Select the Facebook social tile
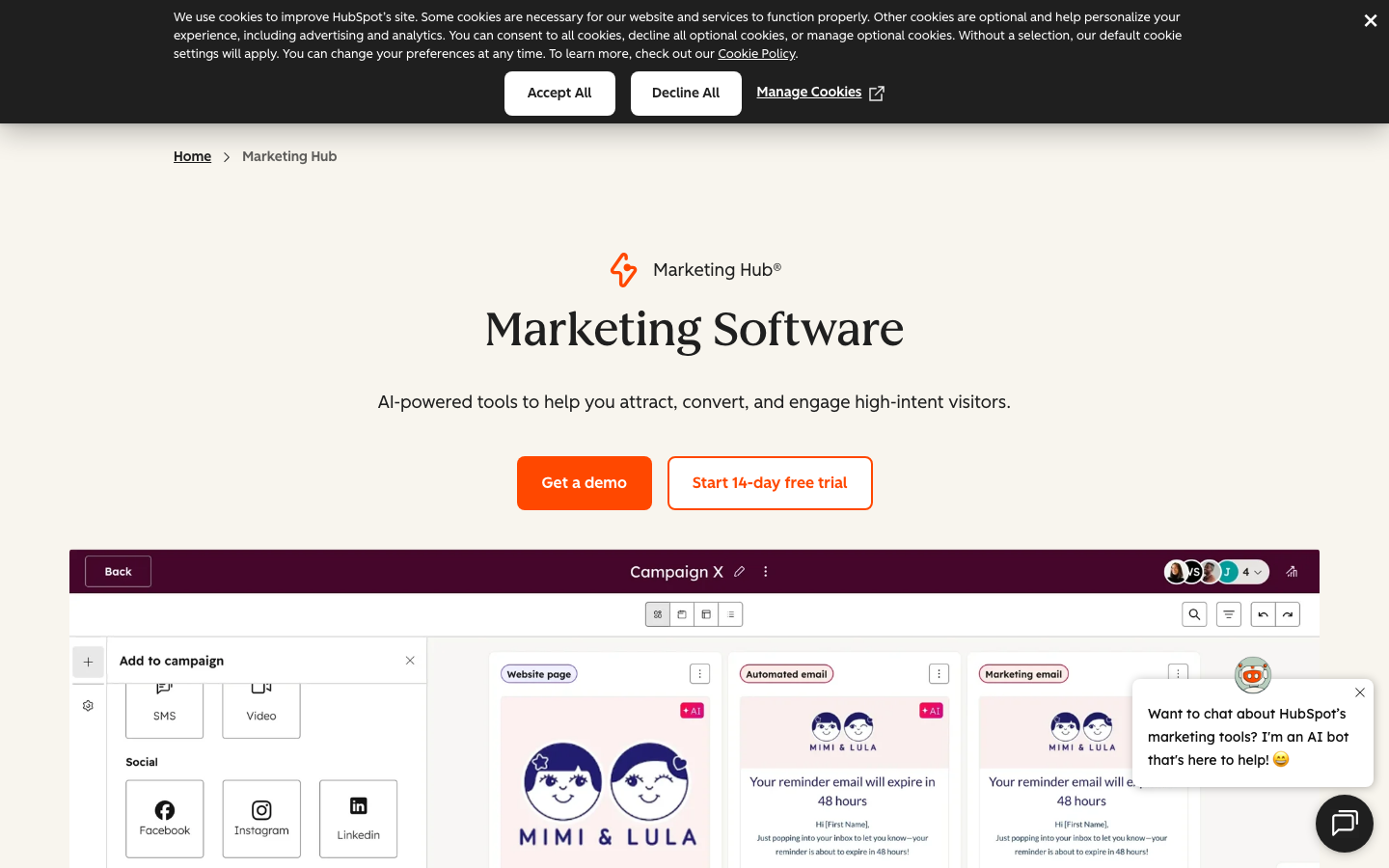The height and width of the screenshot is (868, 1389). [x=165, y=819]
